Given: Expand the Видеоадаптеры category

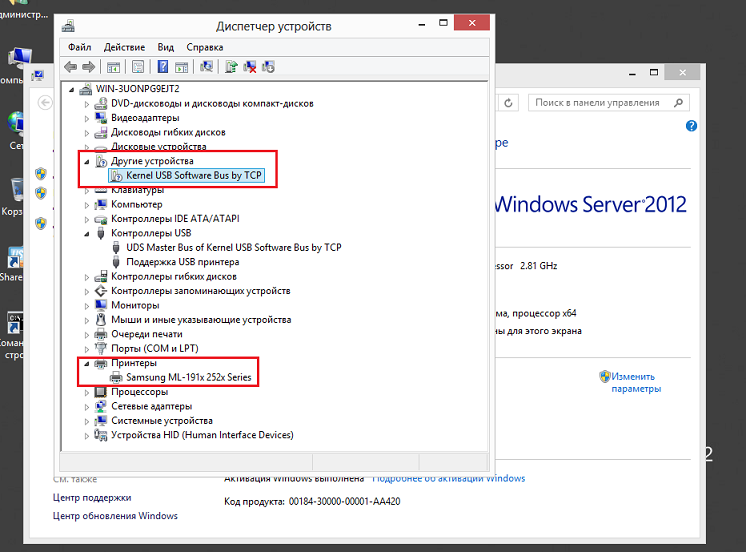Looking at the screenshot, I should 87,118.
